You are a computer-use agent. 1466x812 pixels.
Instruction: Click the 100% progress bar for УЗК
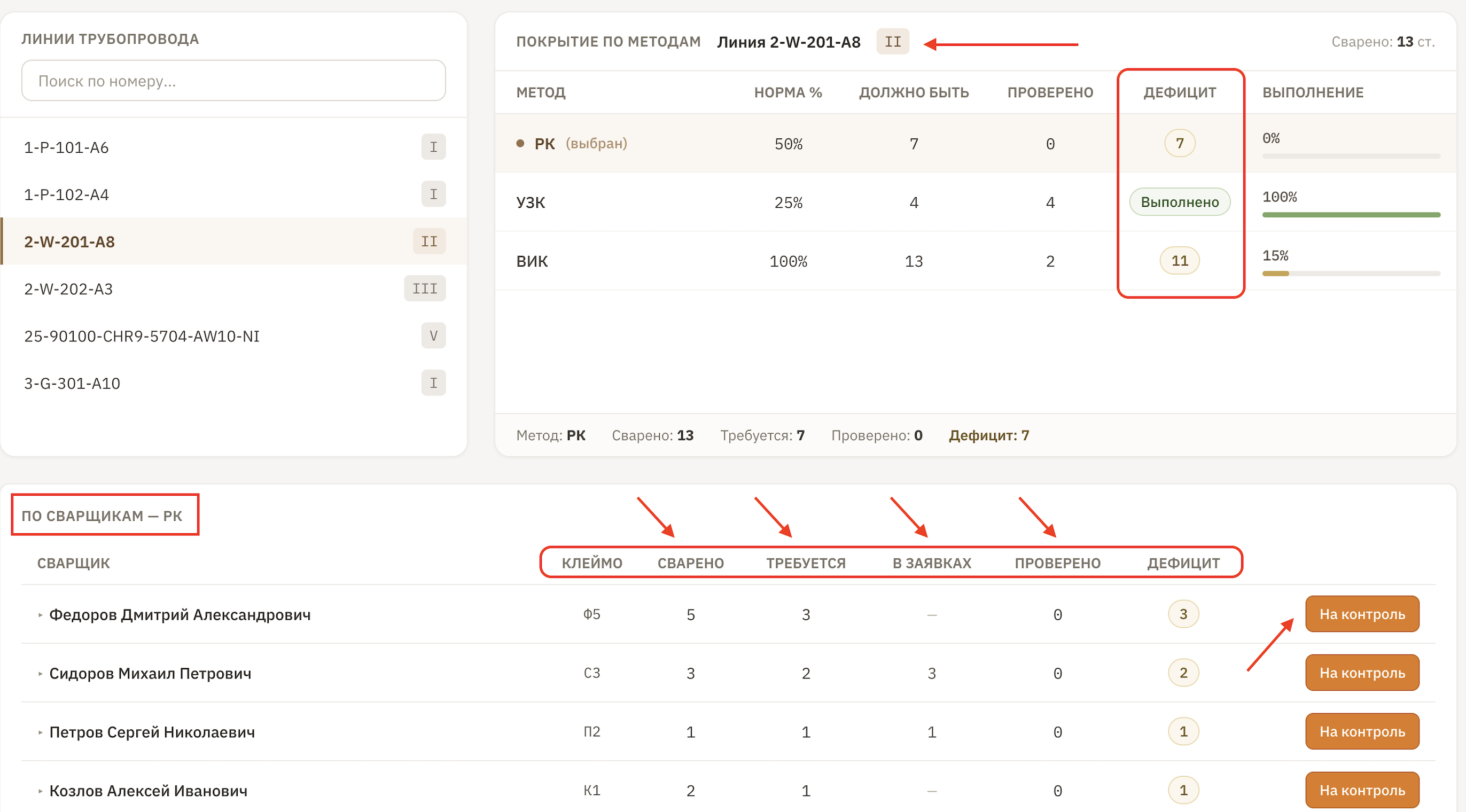tap(1351, 215)
